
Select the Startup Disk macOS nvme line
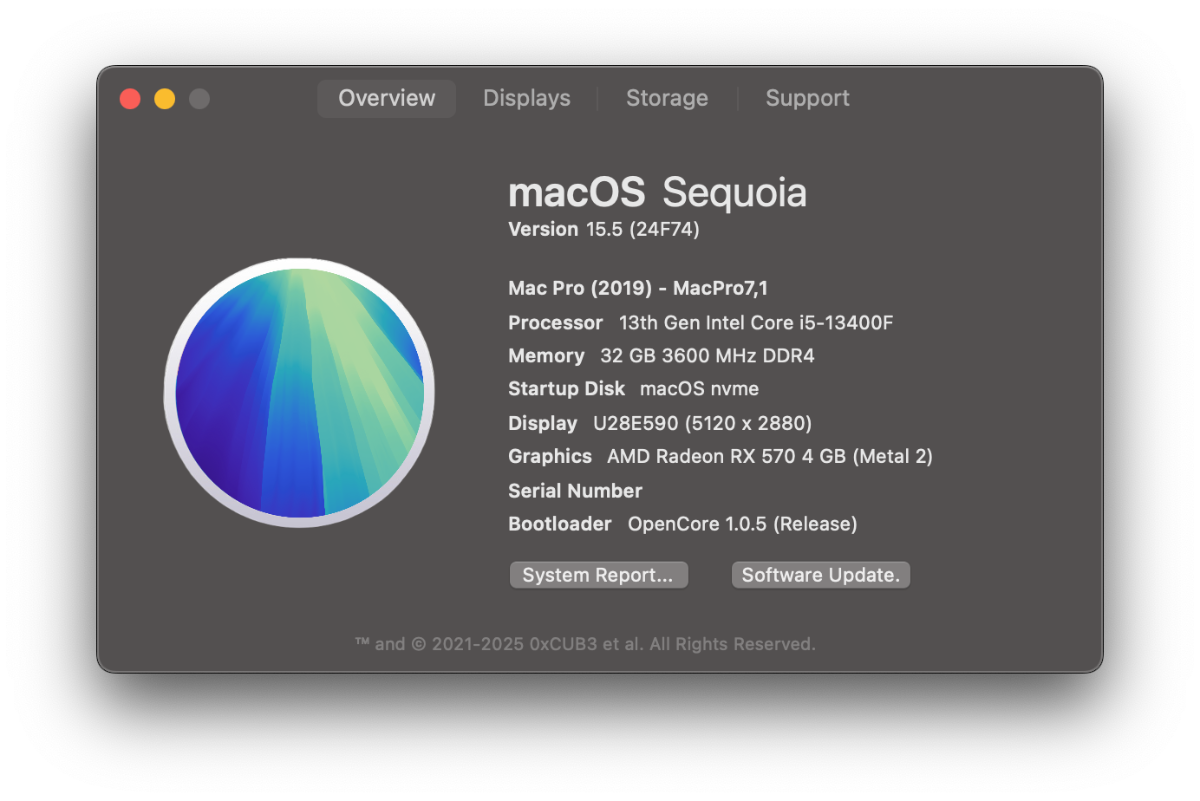[633, 389]
